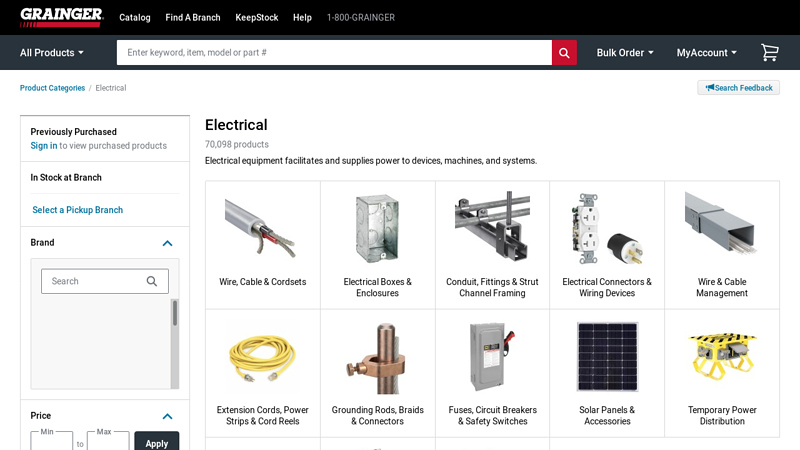Open the MyAccount dropdown
The width and height of the screenshot is (800, 450).
click(x=707, y=53)
